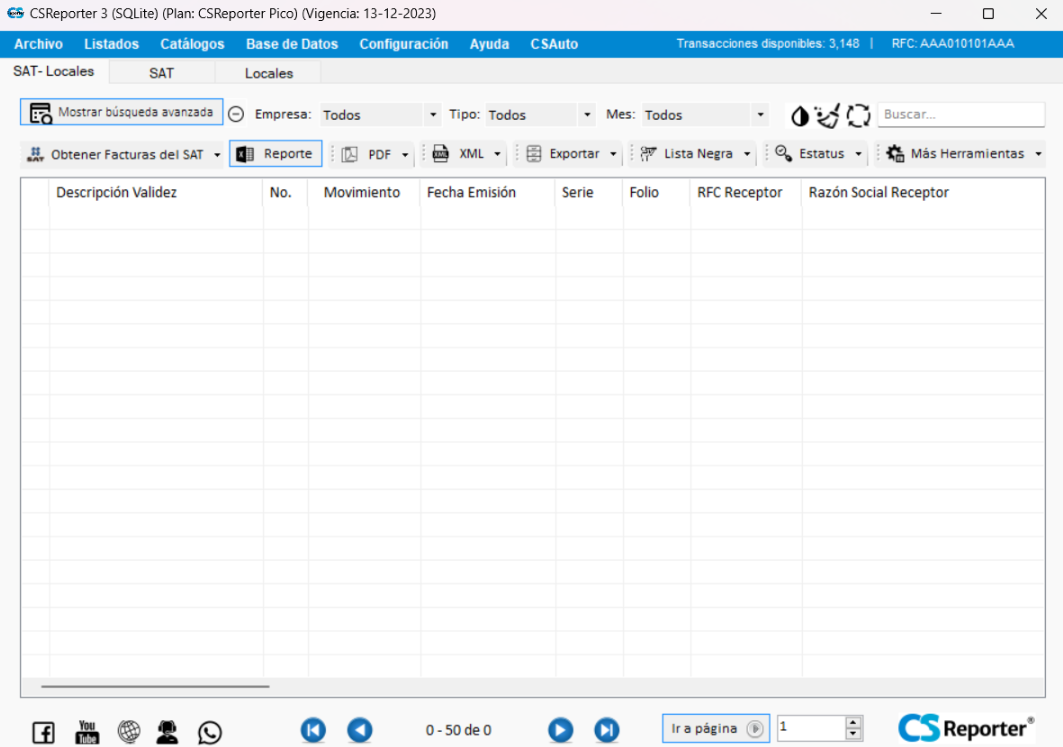1063x747 pixels.
Task: Open the Configuración menu
Action: pos(403,44)
